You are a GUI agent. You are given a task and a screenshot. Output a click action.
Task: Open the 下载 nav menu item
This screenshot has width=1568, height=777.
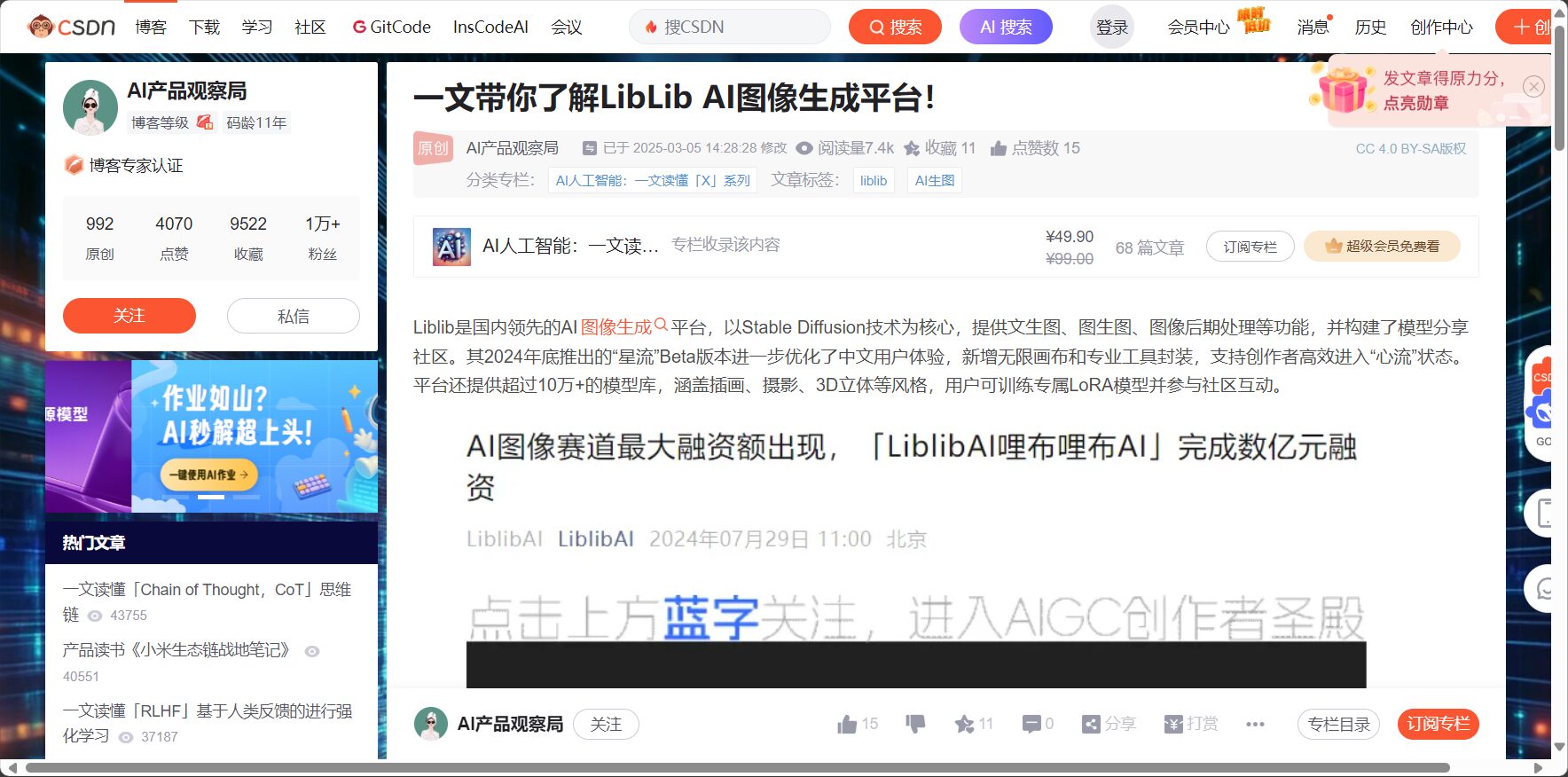[x=204, y=27]
